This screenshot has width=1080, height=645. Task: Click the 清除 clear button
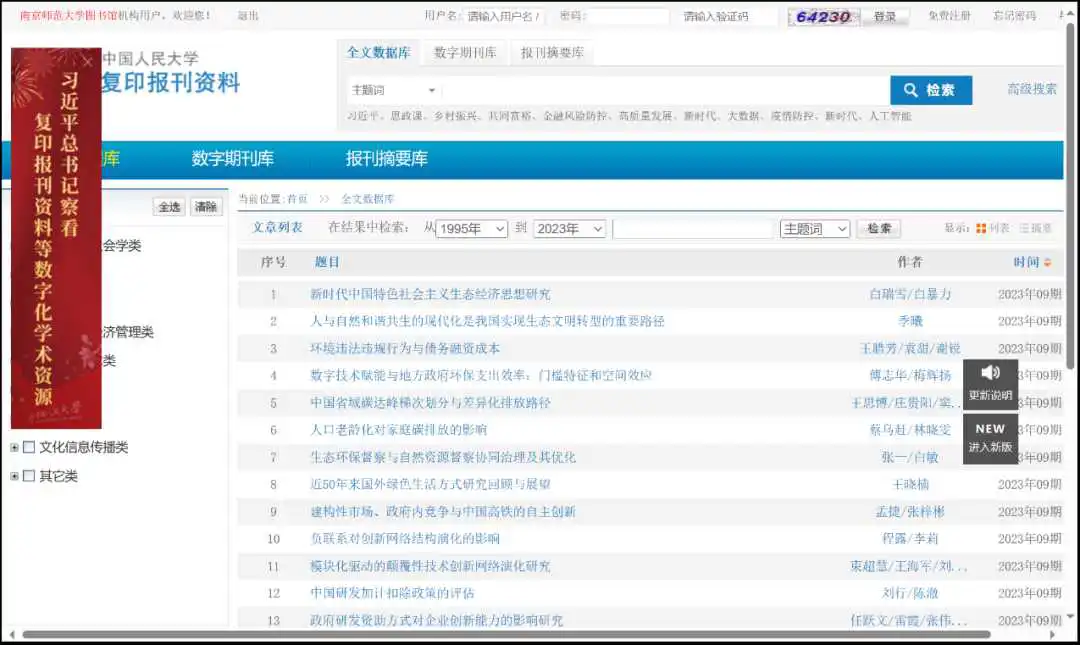[x=206, y=207]
